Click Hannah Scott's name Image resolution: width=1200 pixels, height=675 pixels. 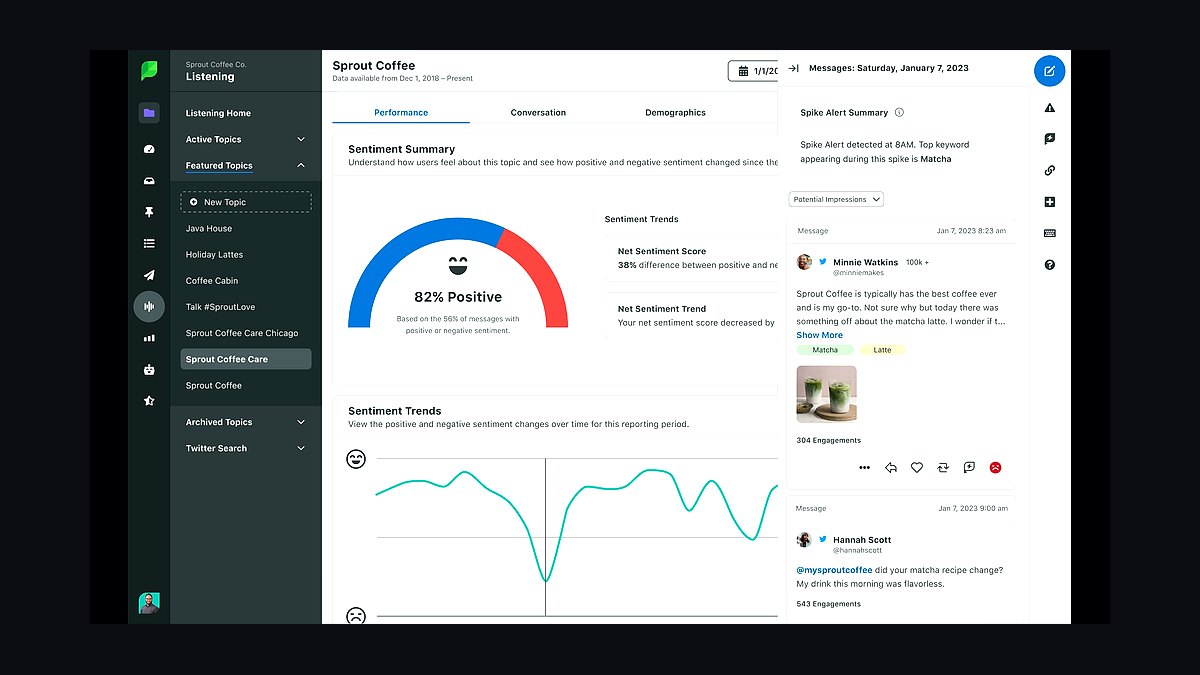point(862,540)
